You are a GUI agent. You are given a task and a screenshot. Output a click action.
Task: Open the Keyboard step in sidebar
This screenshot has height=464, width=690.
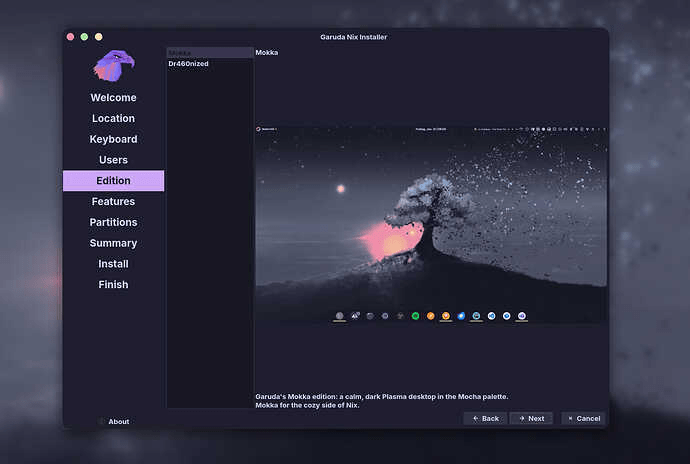click(113, 139)
